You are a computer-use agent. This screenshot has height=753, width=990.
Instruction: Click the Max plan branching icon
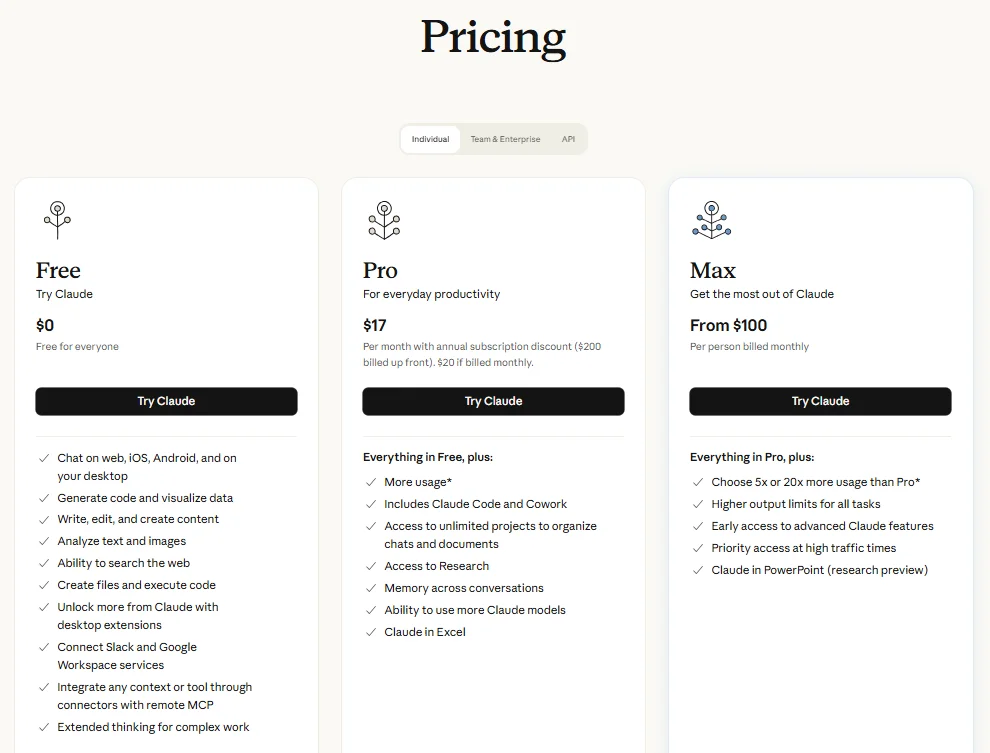tap(711, 219)
